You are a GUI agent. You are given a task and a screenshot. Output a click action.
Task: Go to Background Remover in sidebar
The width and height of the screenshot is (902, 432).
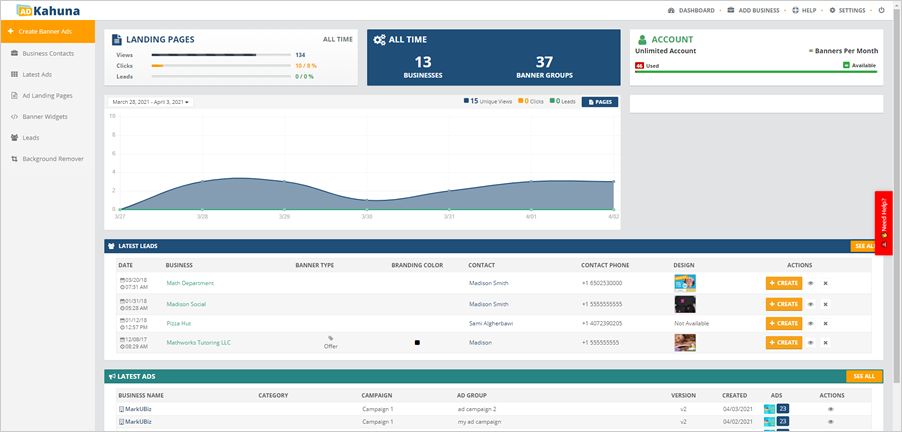click(x=53, y=158)
